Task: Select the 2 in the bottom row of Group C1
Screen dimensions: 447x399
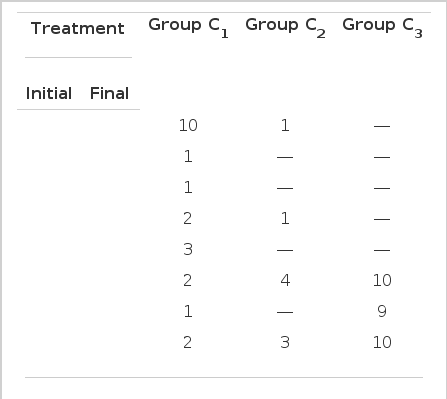Action: click(x=188, y=342)
